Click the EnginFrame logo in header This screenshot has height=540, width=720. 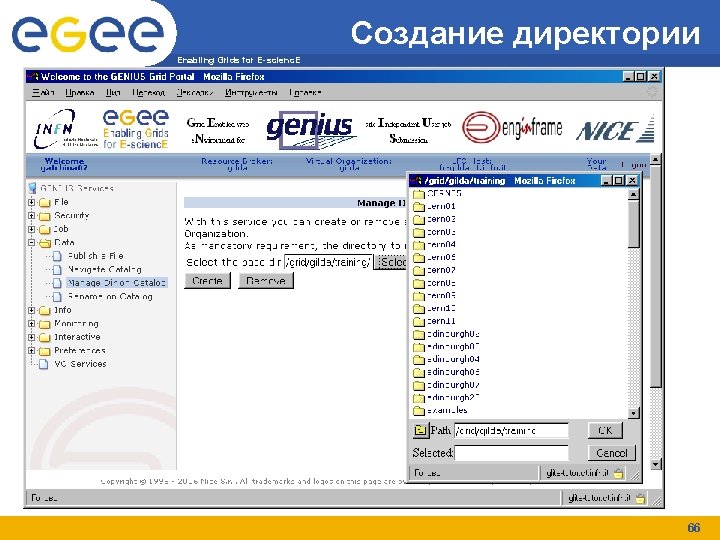pos(512,127)
